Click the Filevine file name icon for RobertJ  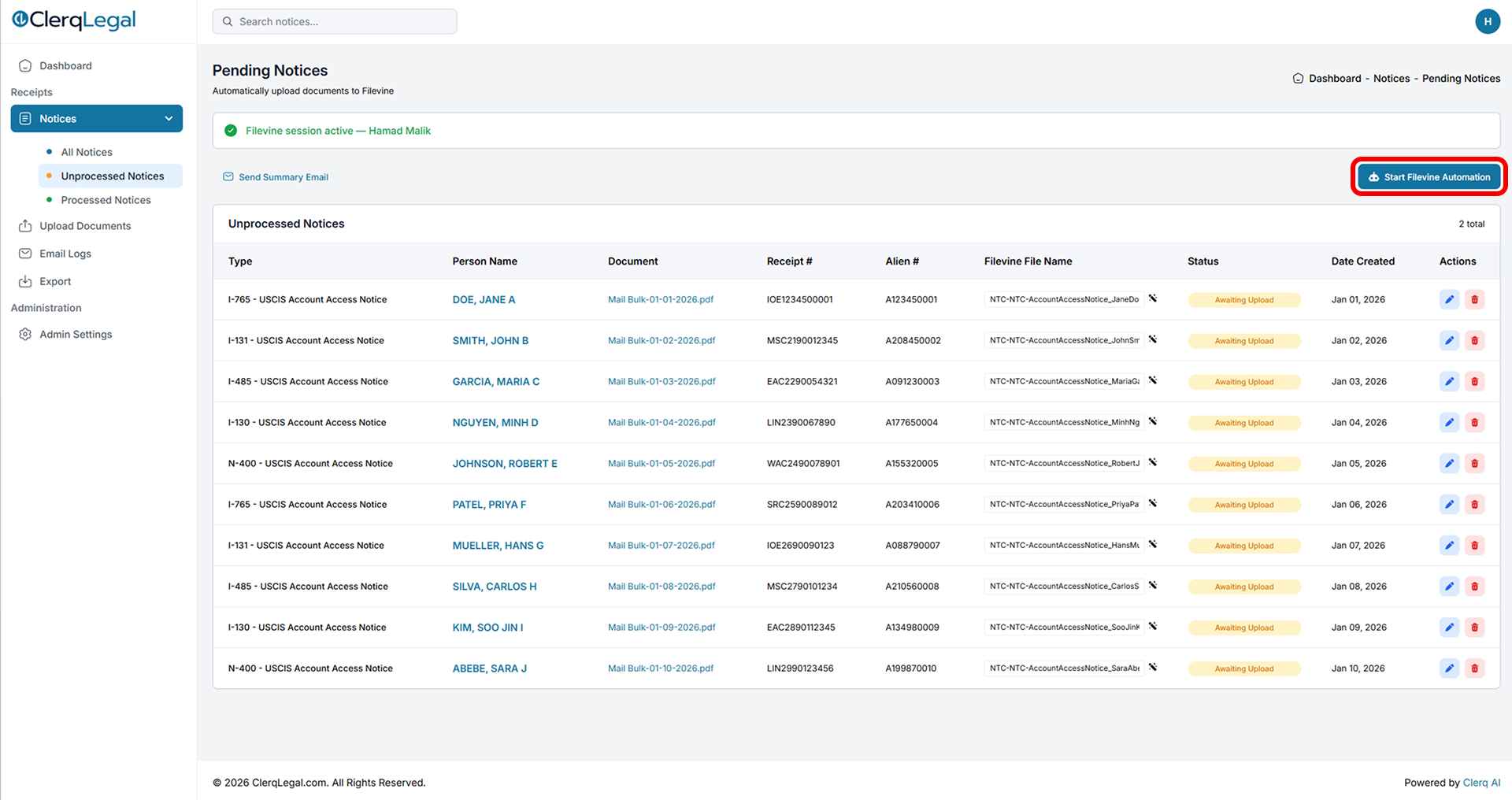(x=1153, y=462)
